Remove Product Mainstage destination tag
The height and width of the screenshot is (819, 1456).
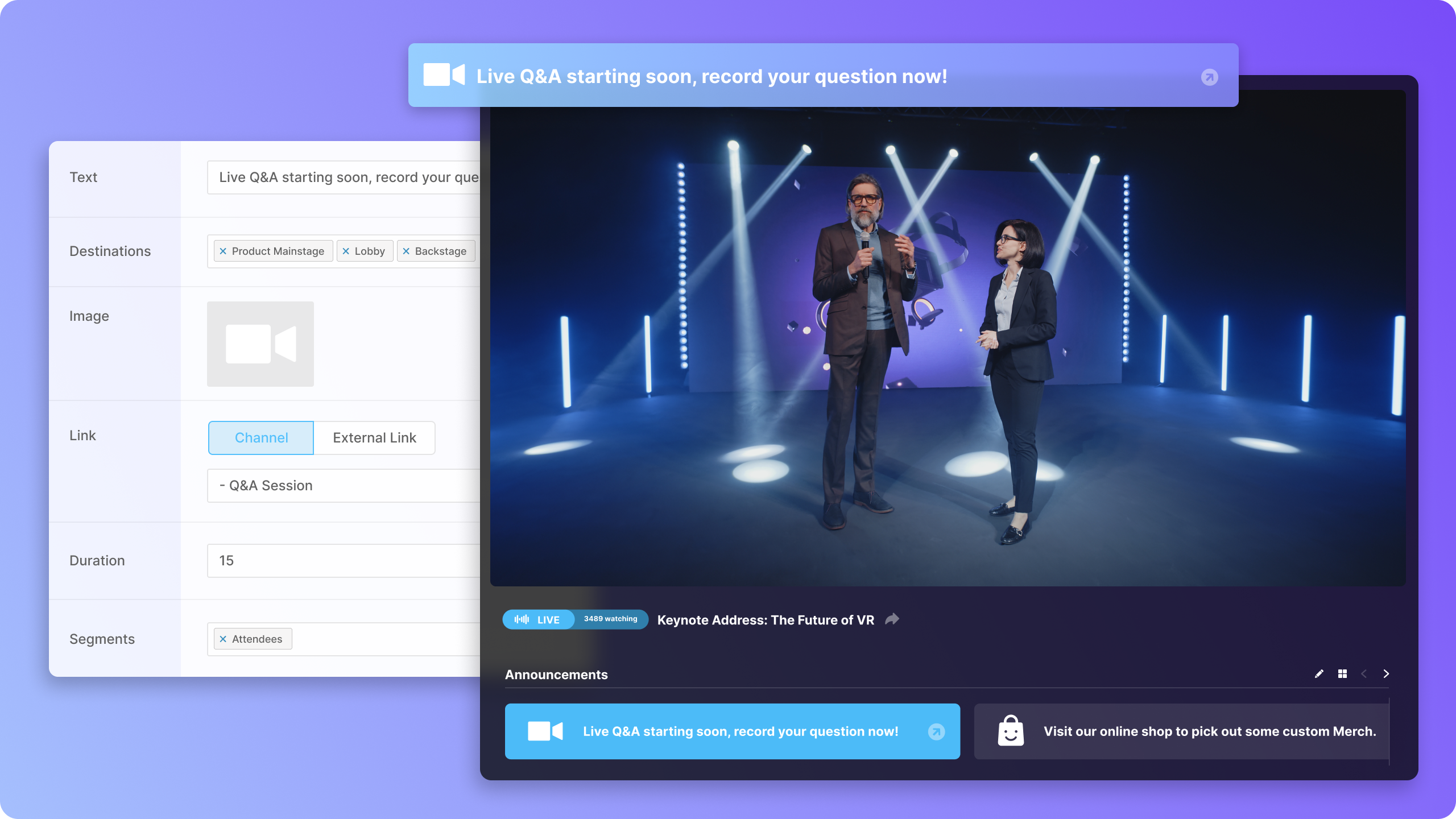pos(223,251)
